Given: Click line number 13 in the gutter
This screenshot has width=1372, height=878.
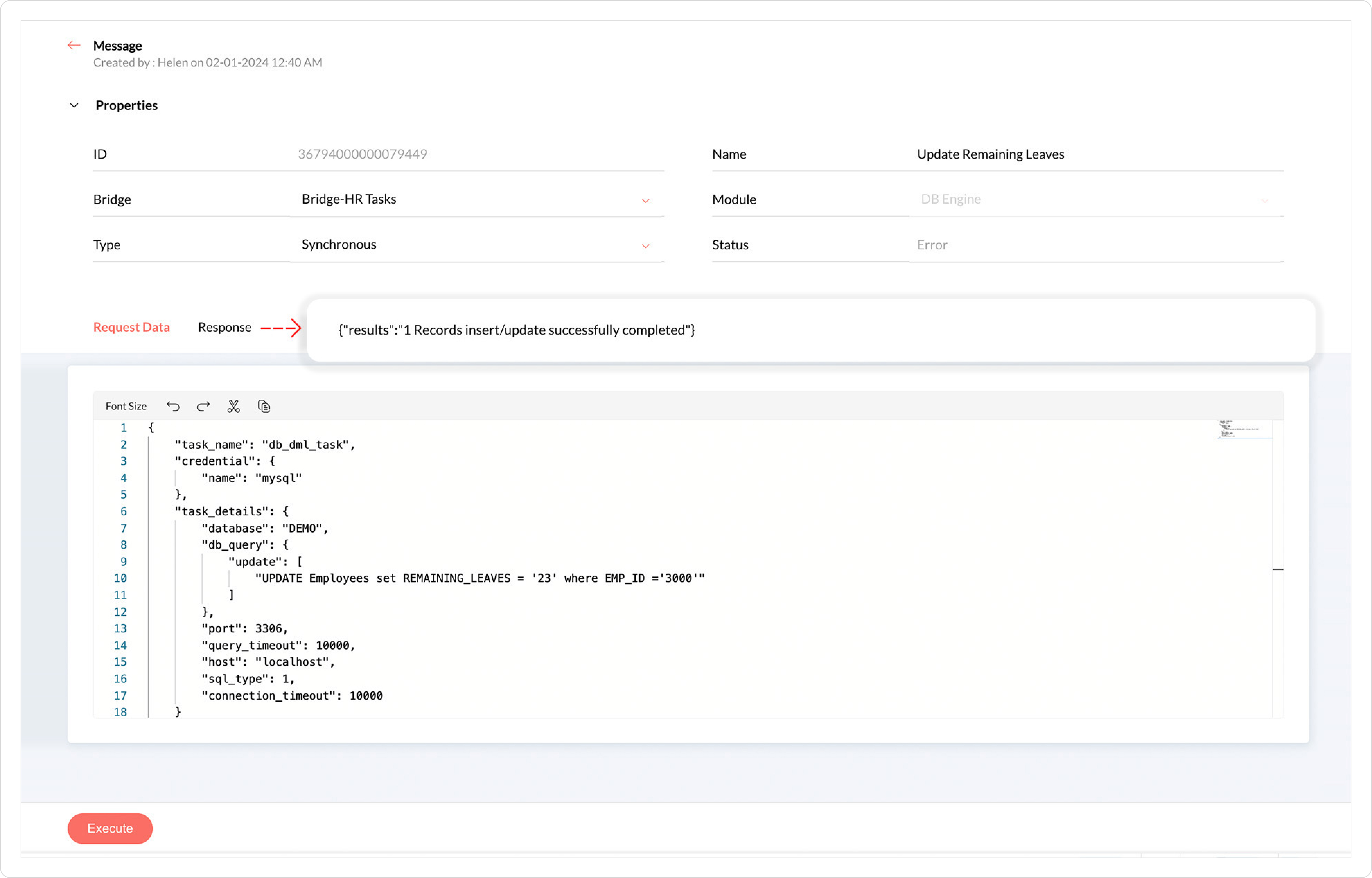Looking at the screenshot, I should point(120,628).
